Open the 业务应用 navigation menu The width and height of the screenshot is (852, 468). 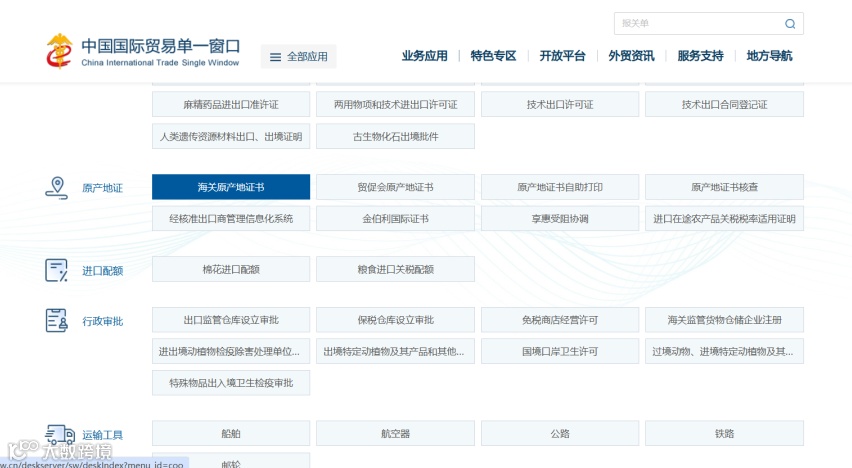point(424,55)
